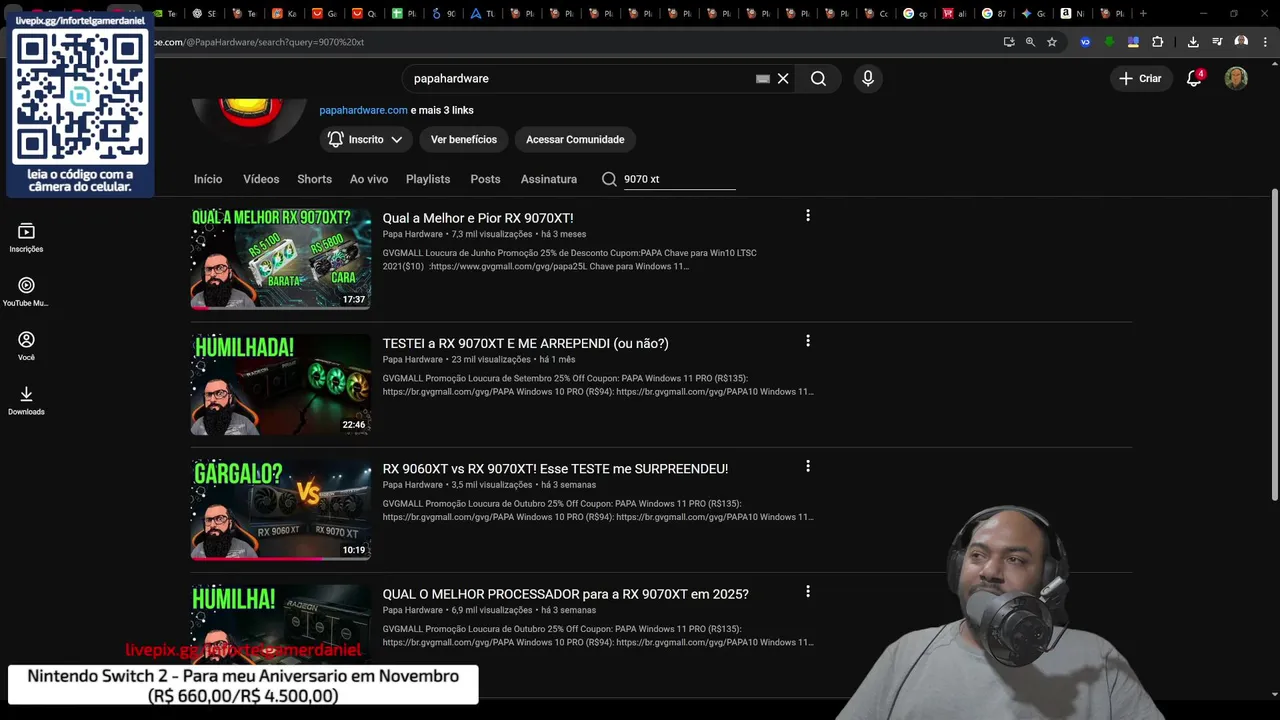Image resolution: width=1280 pixels, height=720 pixels.
Task: Open the browser profile avatar in the toolbar
Action: (1241, 42)
